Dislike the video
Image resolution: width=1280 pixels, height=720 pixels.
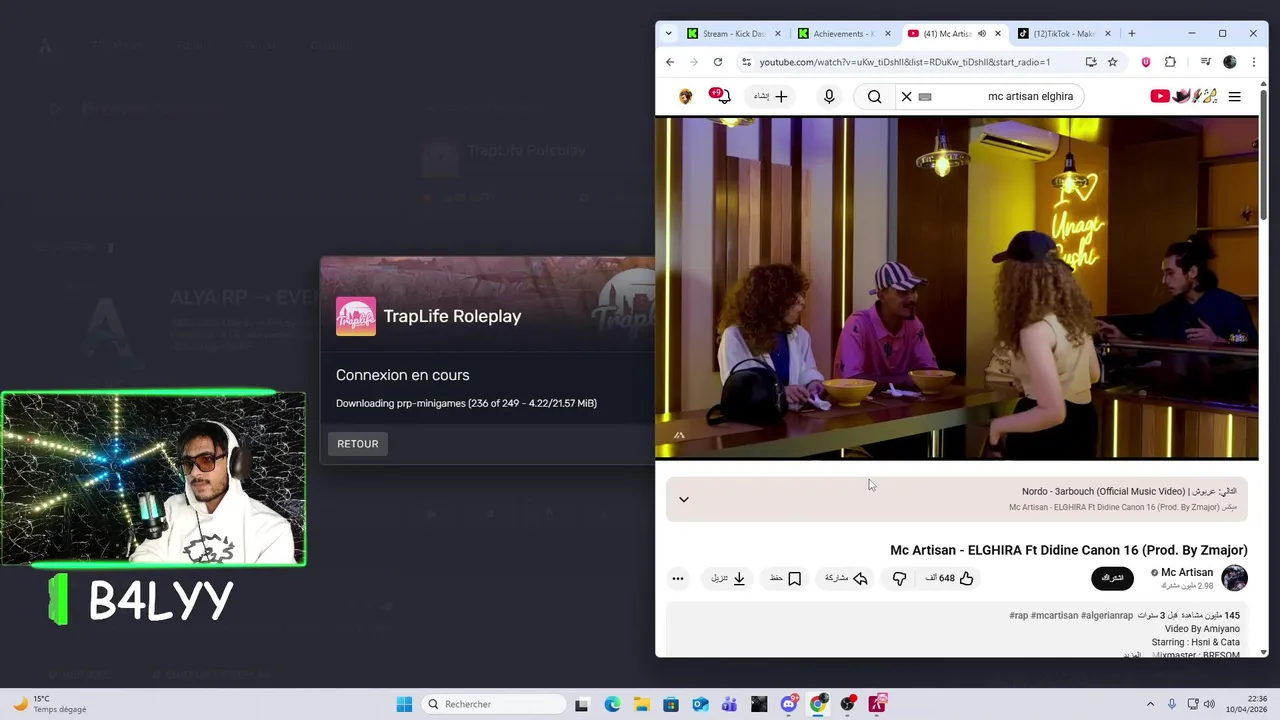pyautogui.click(x=899, y=578)
